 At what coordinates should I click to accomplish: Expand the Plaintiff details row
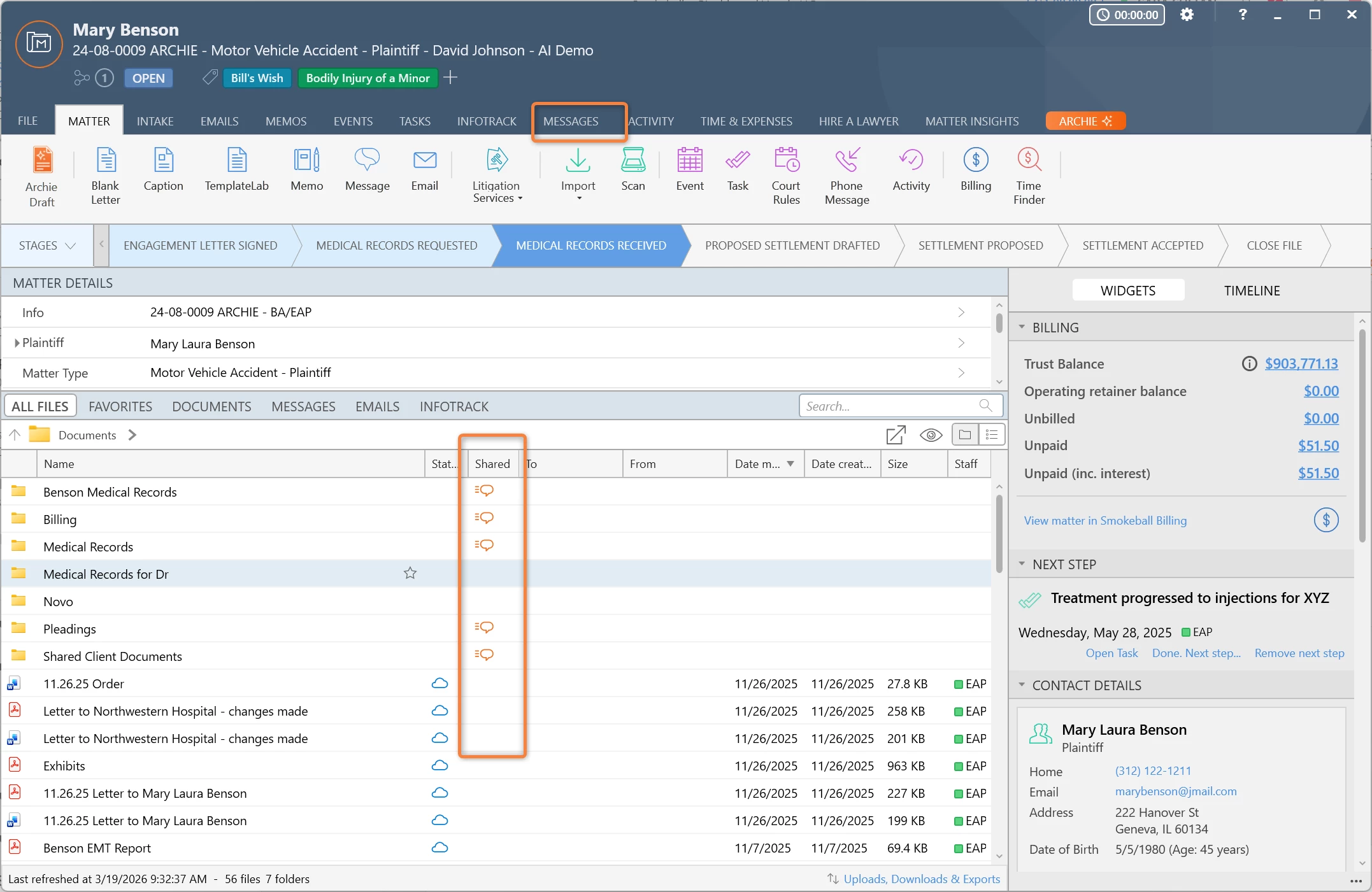coord(17,343)
